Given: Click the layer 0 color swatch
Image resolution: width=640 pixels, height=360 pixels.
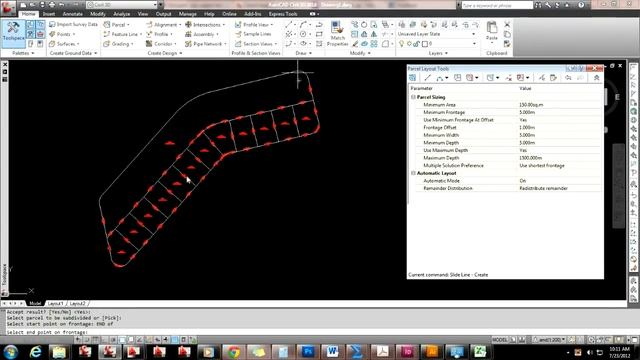Looking at the screenshot, I should 424,44.
